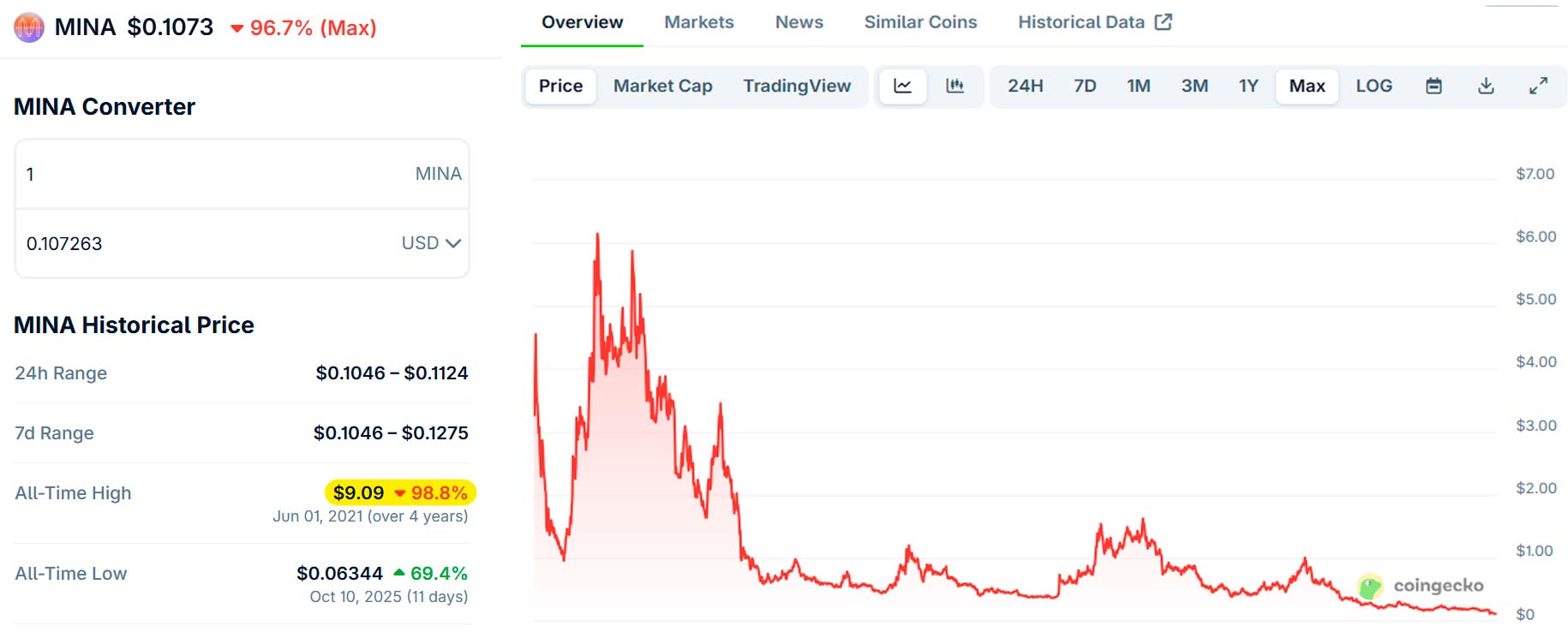Switch to the Markets tab
Image resolution: width=1568 pixels, height=638 pixels.
698,22
